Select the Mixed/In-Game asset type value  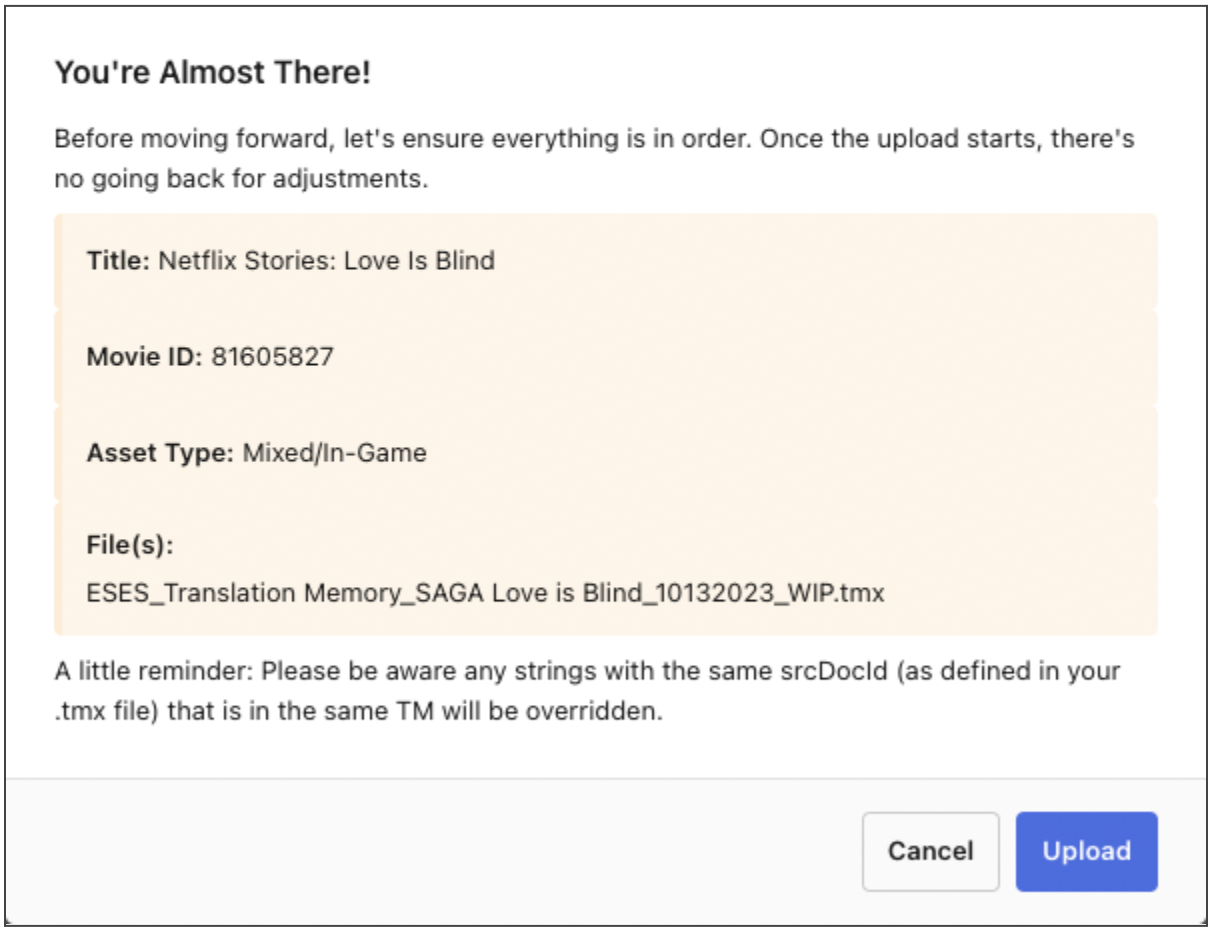click(335, 453)
